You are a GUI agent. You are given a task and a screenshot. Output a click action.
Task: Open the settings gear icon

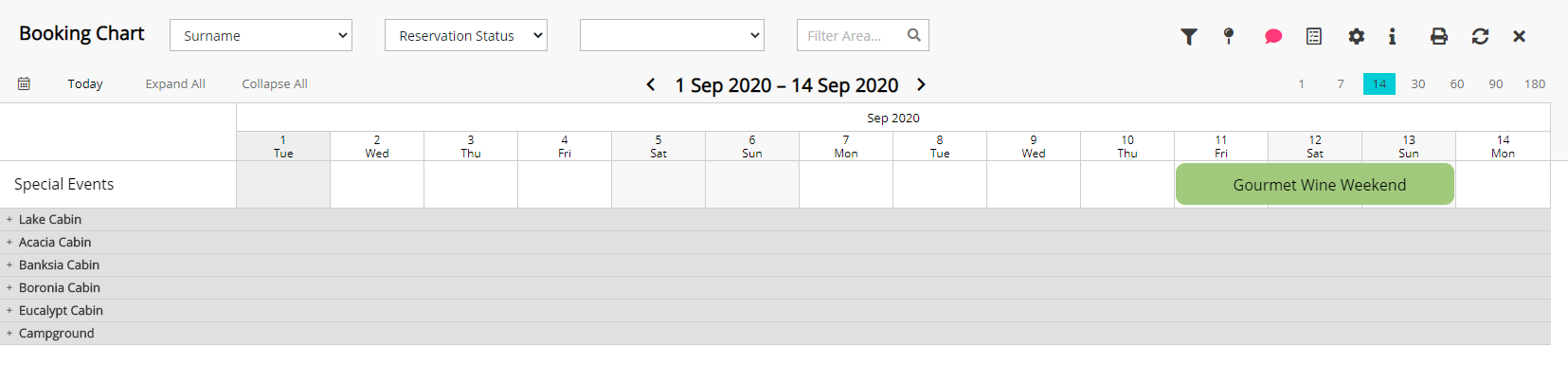click(x=1357, y=36)
